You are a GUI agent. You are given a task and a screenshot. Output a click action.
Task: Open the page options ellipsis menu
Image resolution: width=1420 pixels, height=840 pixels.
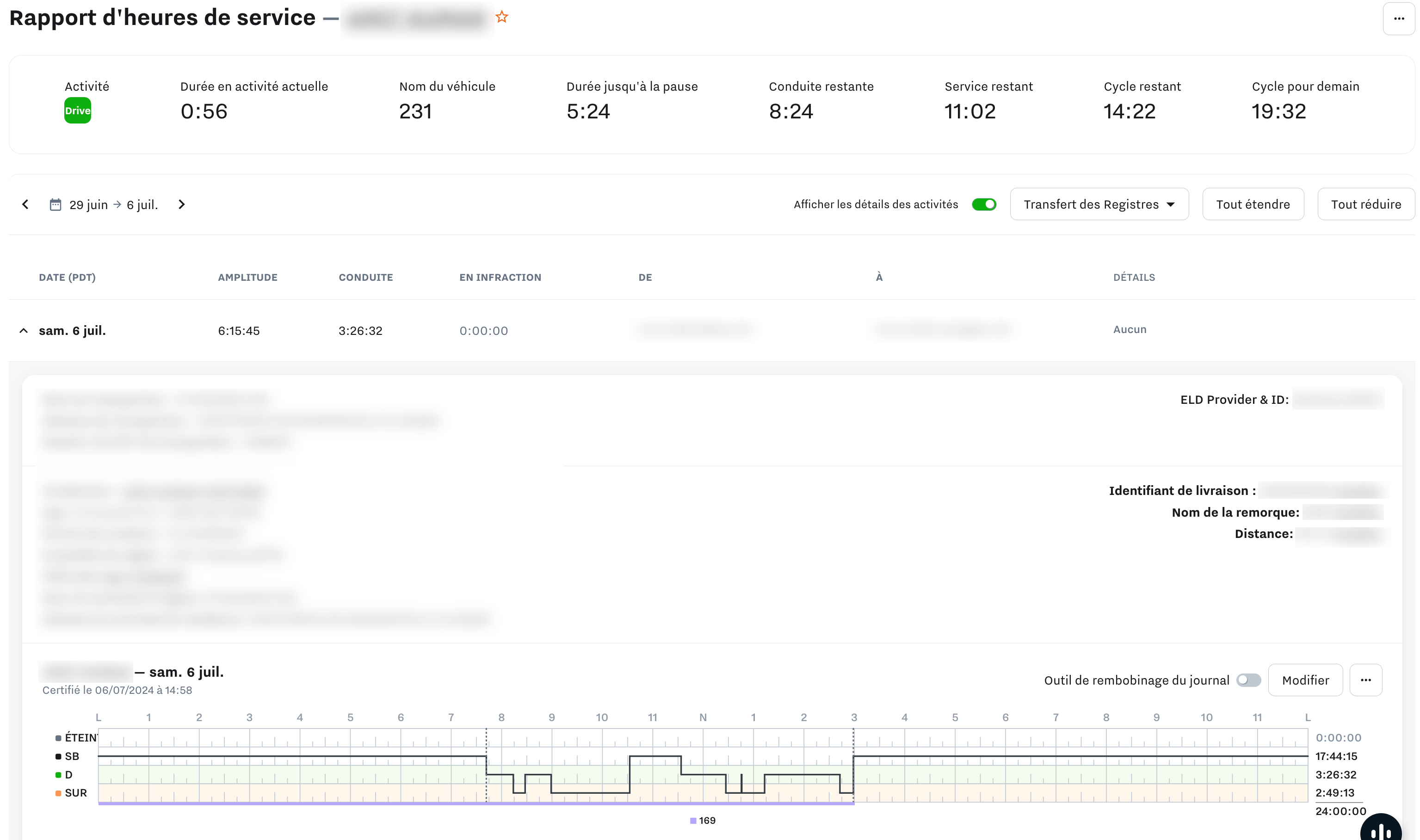[x=1399, y=19]
